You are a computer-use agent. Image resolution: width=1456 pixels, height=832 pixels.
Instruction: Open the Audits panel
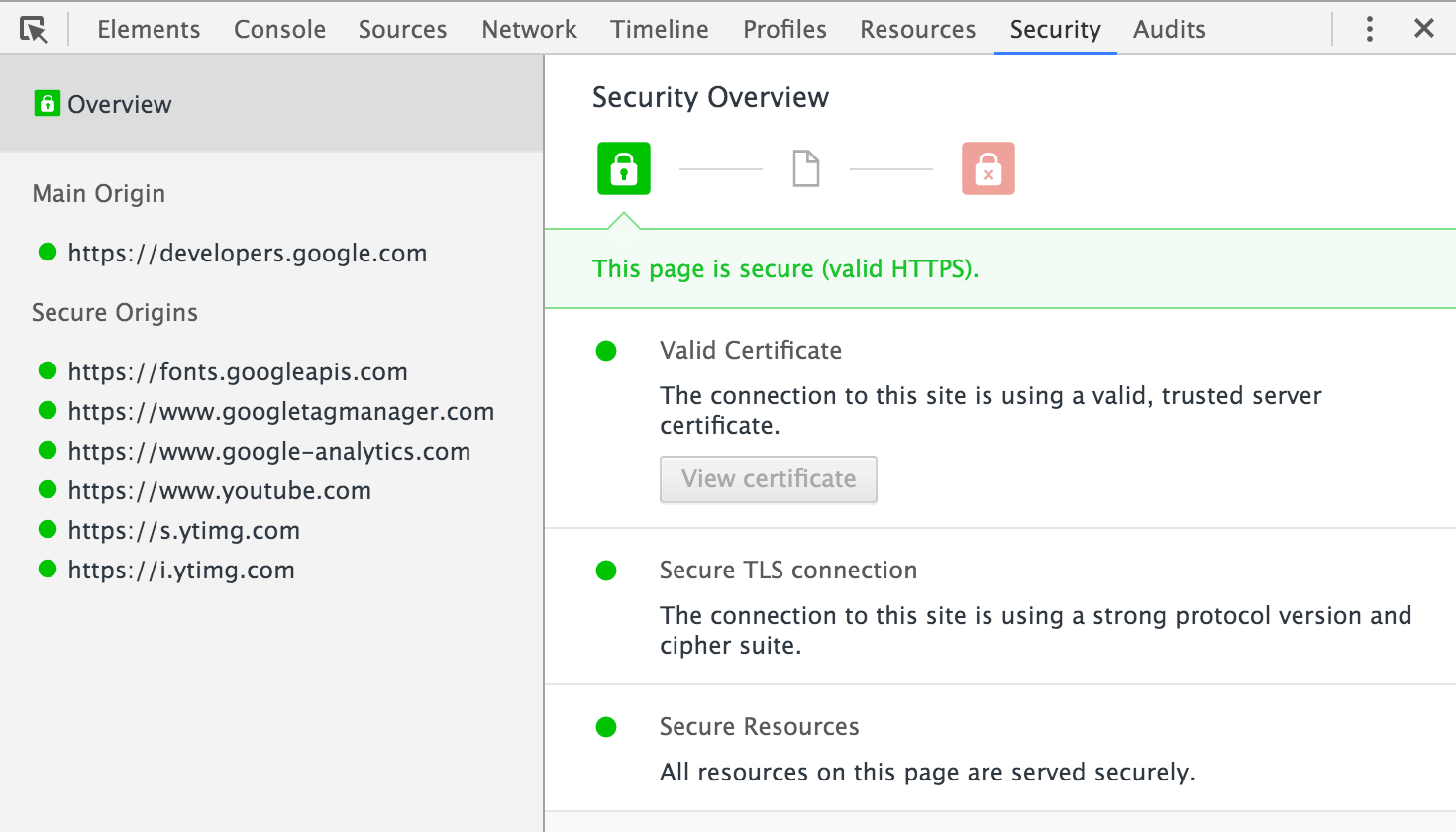[1169, 29]
